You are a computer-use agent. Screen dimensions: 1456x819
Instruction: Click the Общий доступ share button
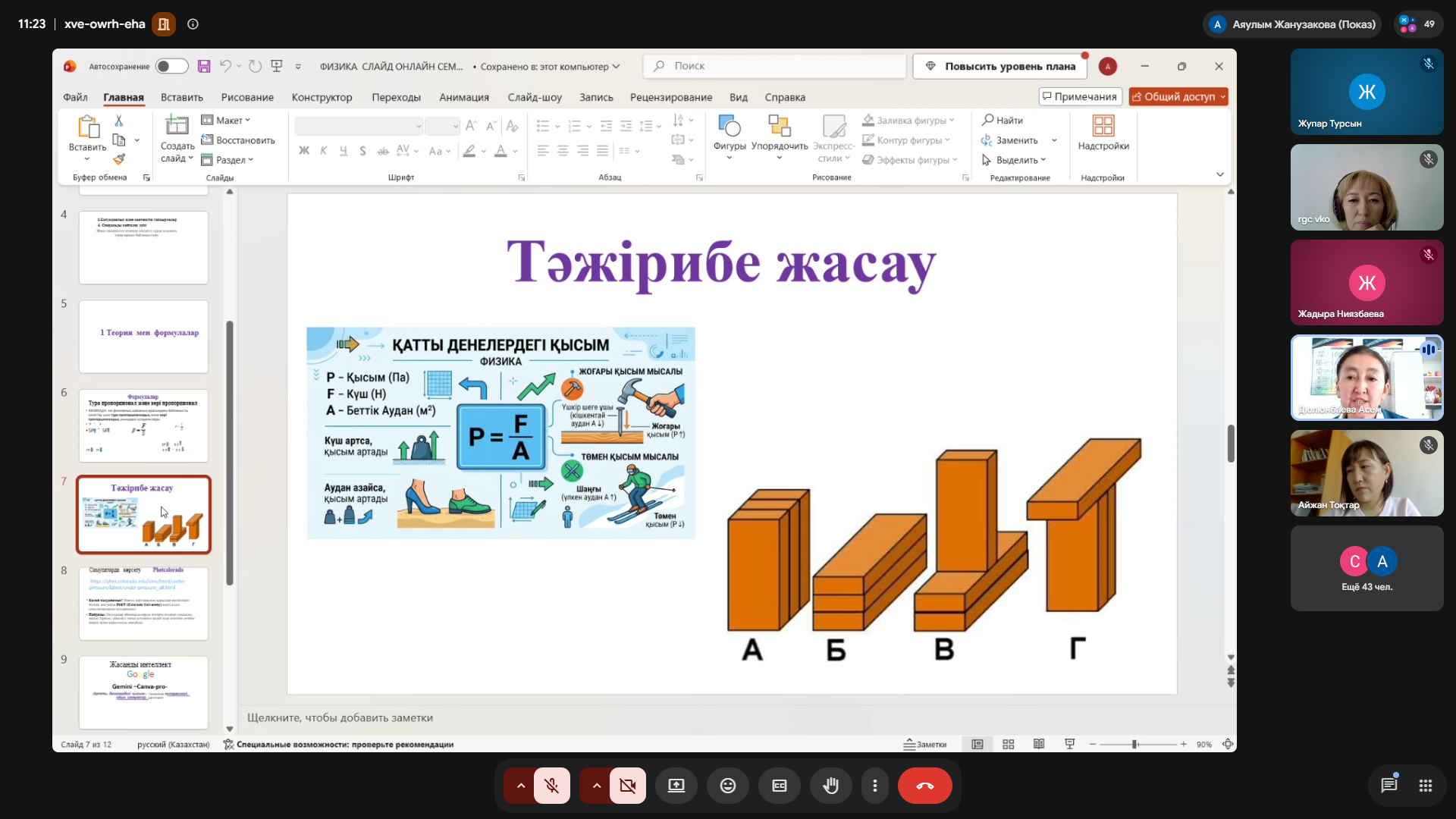(x=1179, y=96)
